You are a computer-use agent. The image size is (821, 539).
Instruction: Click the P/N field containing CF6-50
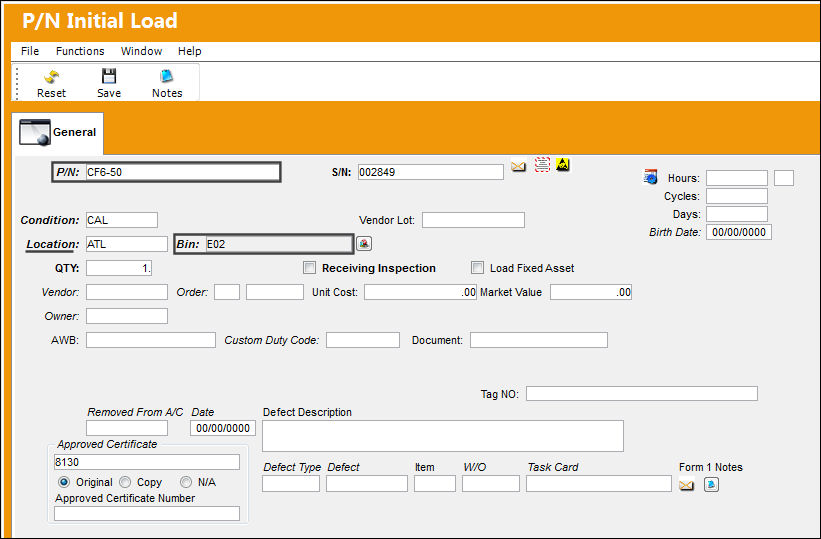tap(182, 172)
